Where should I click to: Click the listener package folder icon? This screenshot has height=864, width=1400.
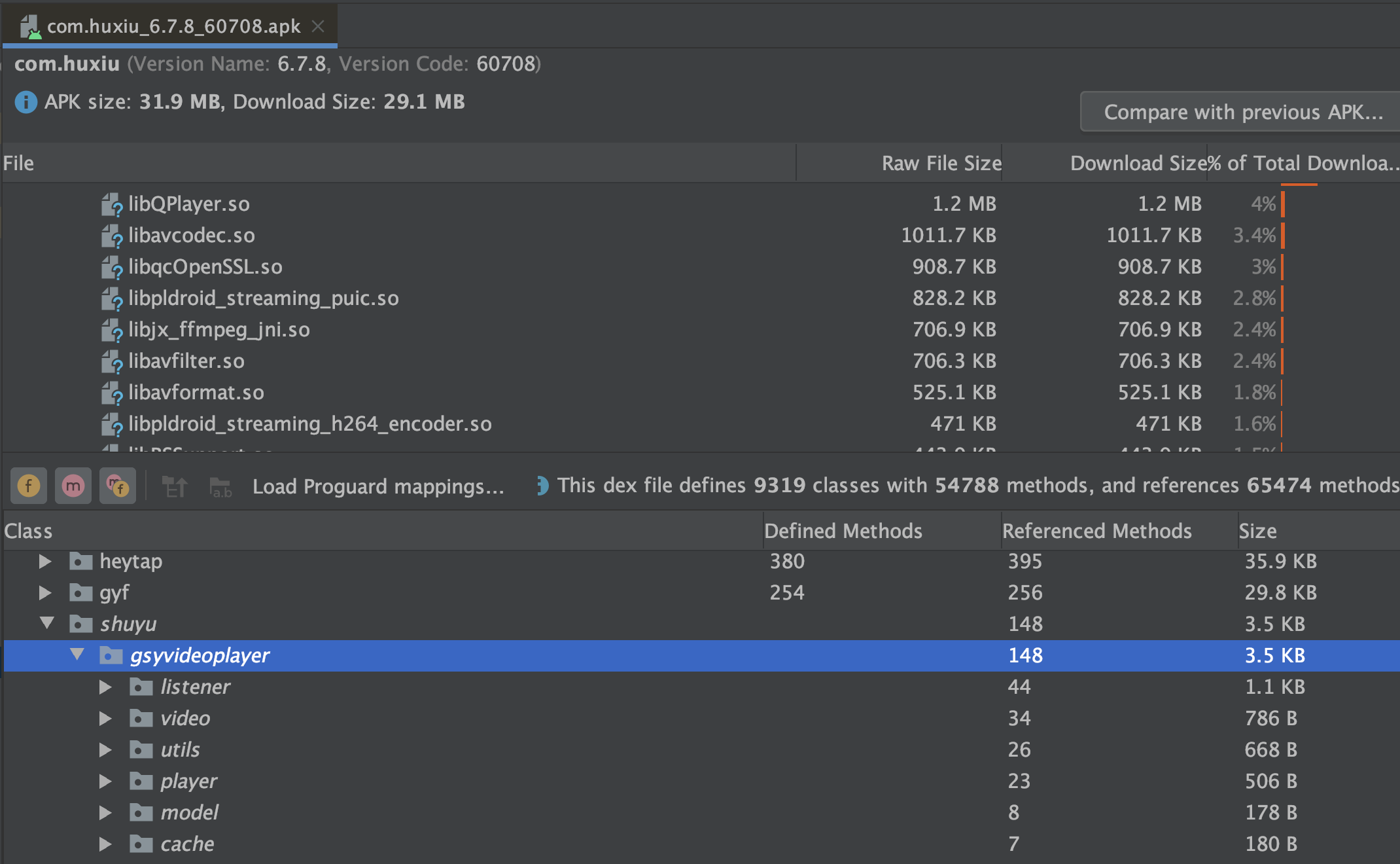pyautogui.click(x=141, y=687)
